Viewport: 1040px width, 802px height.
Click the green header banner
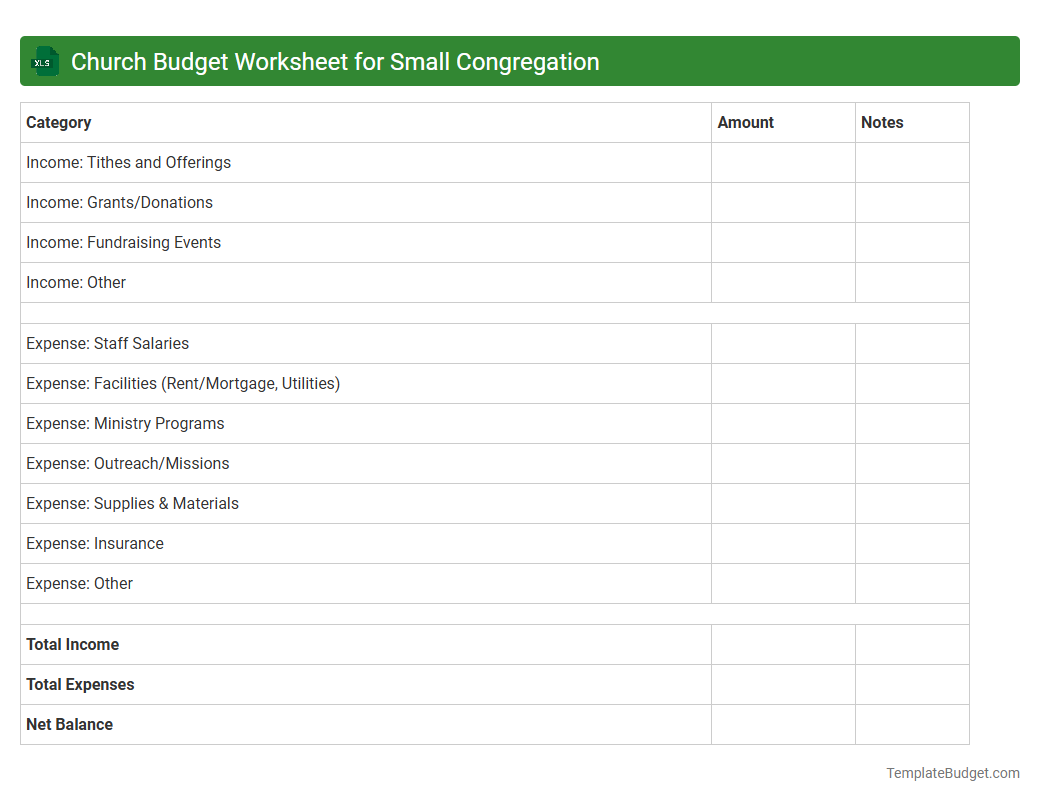520,61
